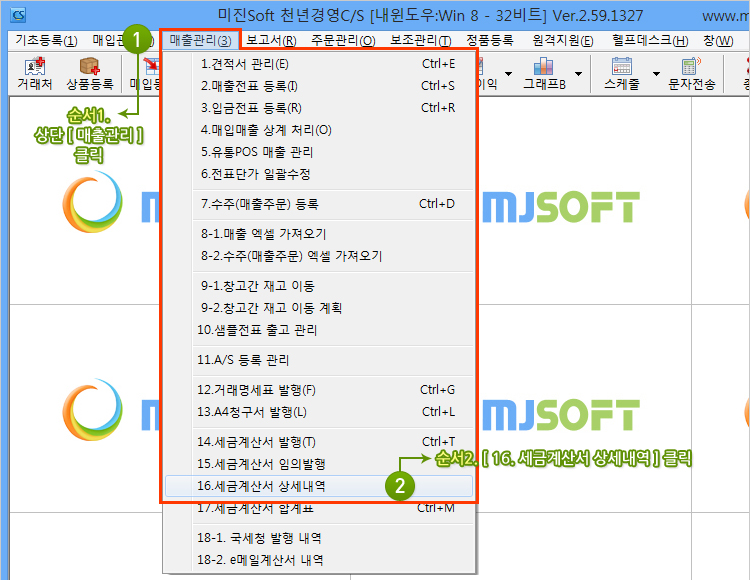Select 7.수주(매출주문) 등록
Image resolution: width=750 pixels, height=580 pixels.
(x=319, y=204)
